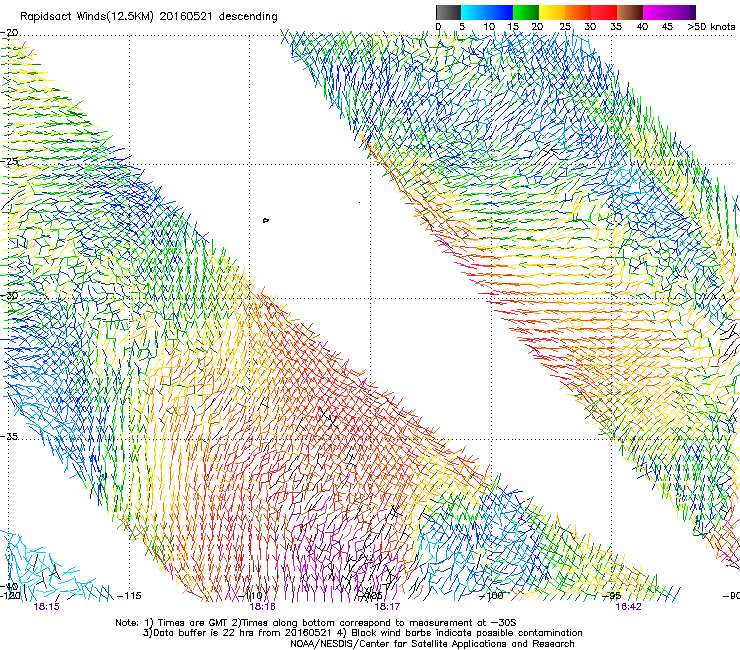Select the green 15-20 knots legend swatch

(x=526, y=12)
